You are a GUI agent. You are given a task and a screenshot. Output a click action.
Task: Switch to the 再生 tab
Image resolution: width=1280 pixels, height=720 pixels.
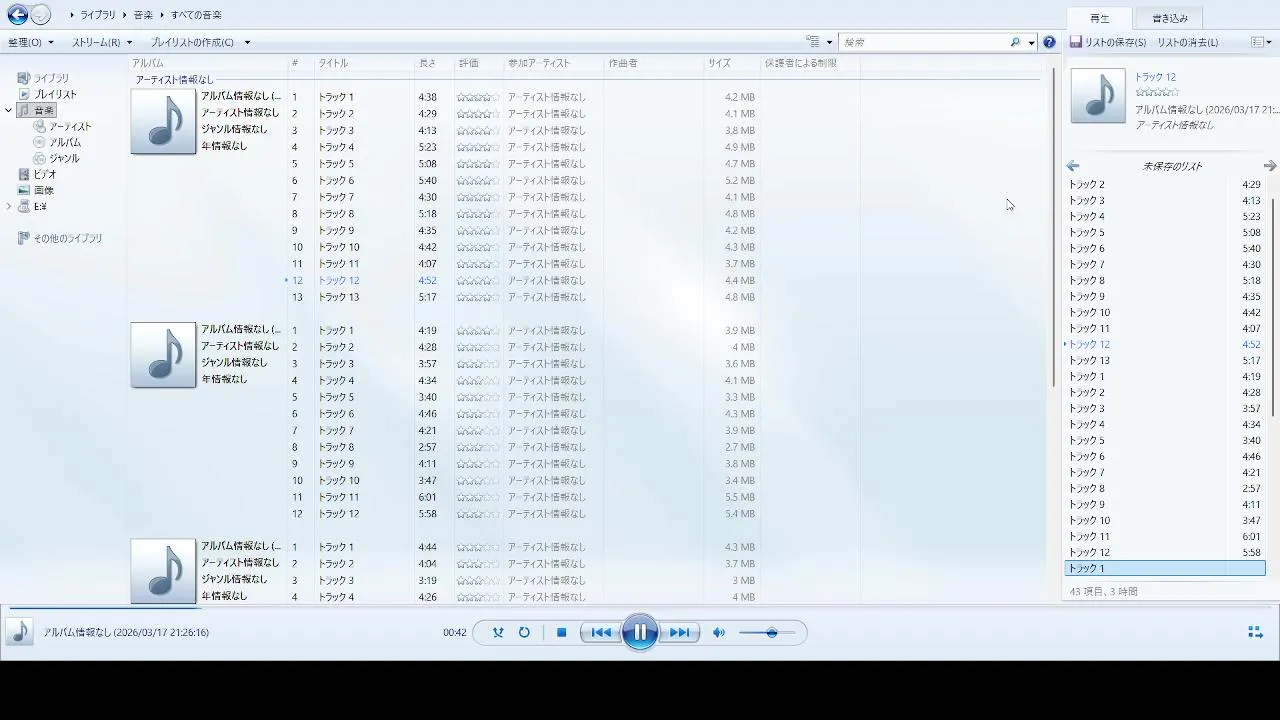tap(1100, 18)
